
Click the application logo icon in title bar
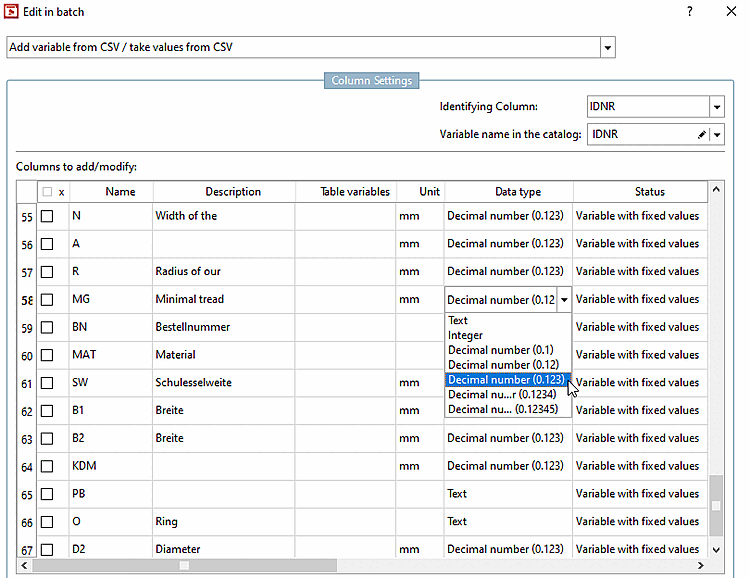pyautogui.click(x=12, y=12)
